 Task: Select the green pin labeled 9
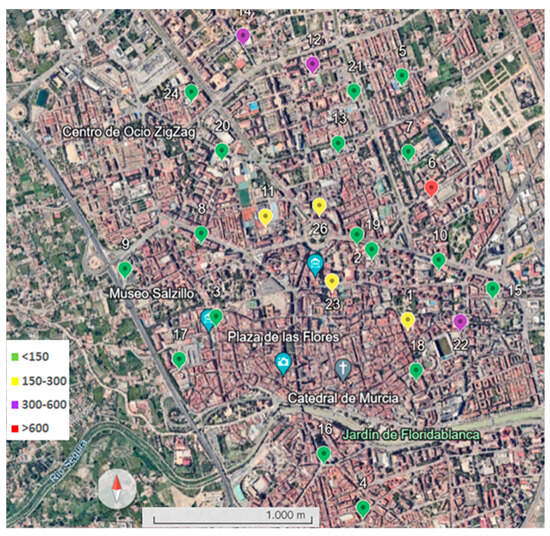coord(125,270)
